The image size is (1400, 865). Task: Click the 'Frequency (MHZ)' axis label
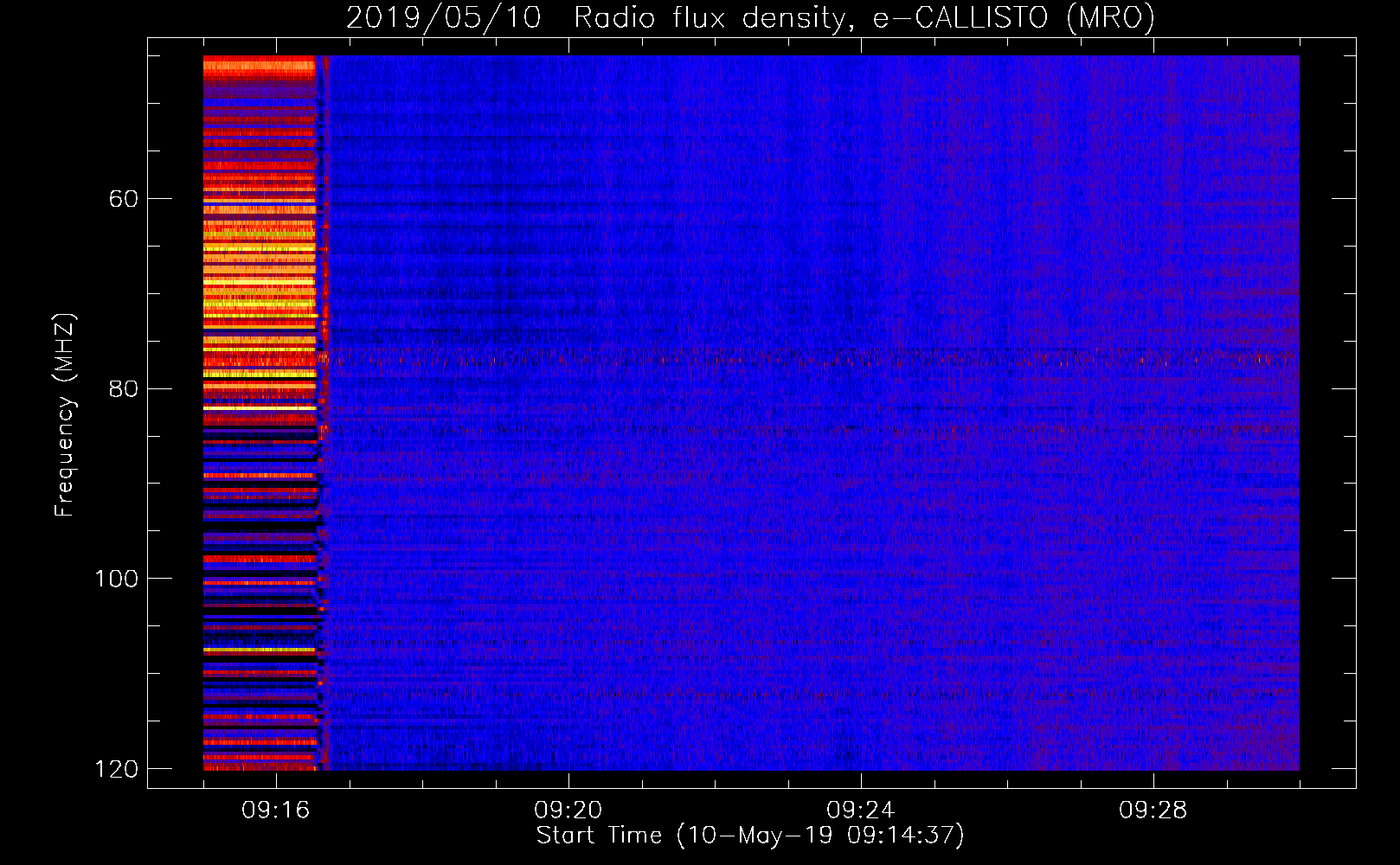65,414
